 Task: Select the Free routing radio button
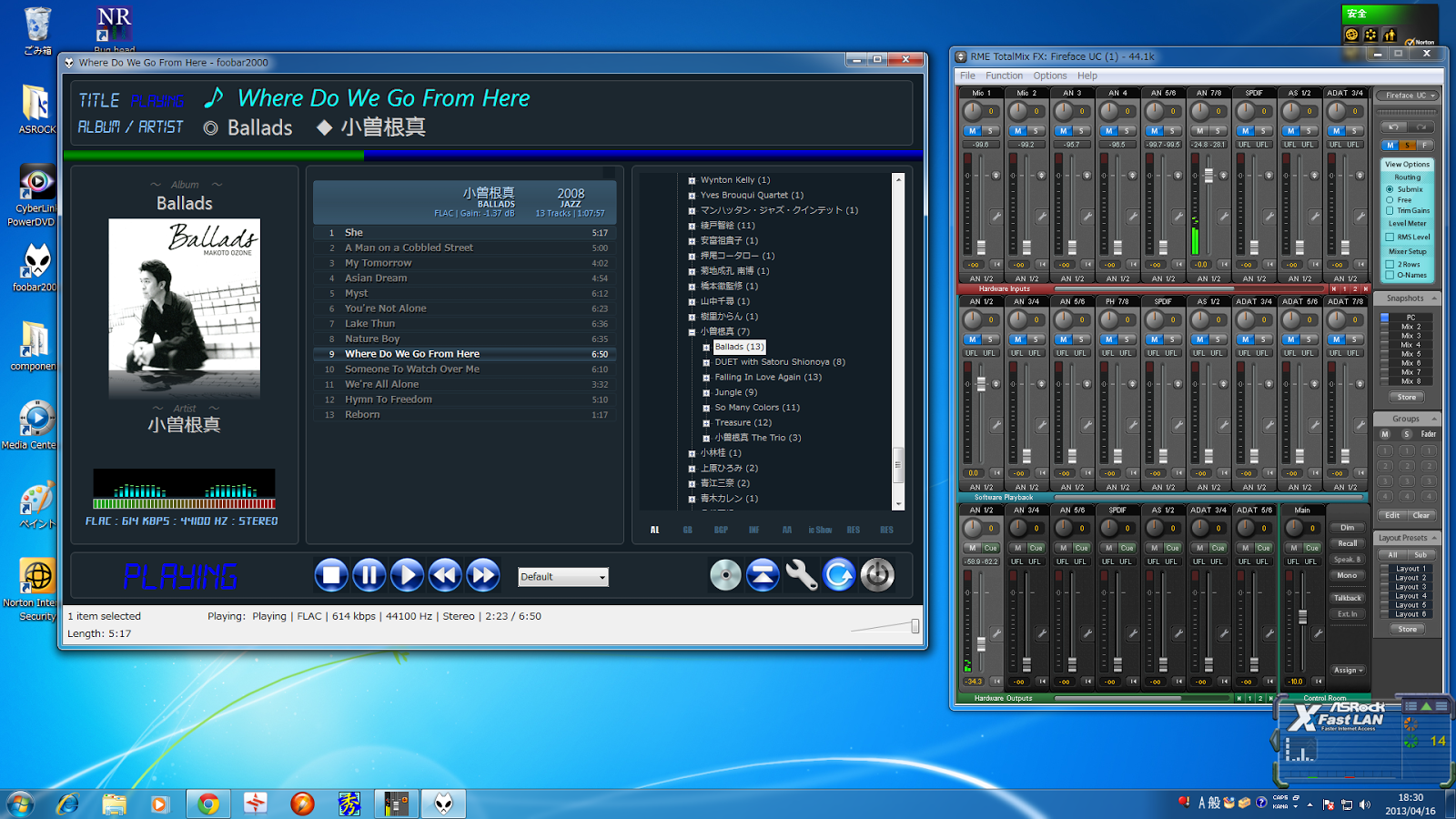coord(1390,200)
